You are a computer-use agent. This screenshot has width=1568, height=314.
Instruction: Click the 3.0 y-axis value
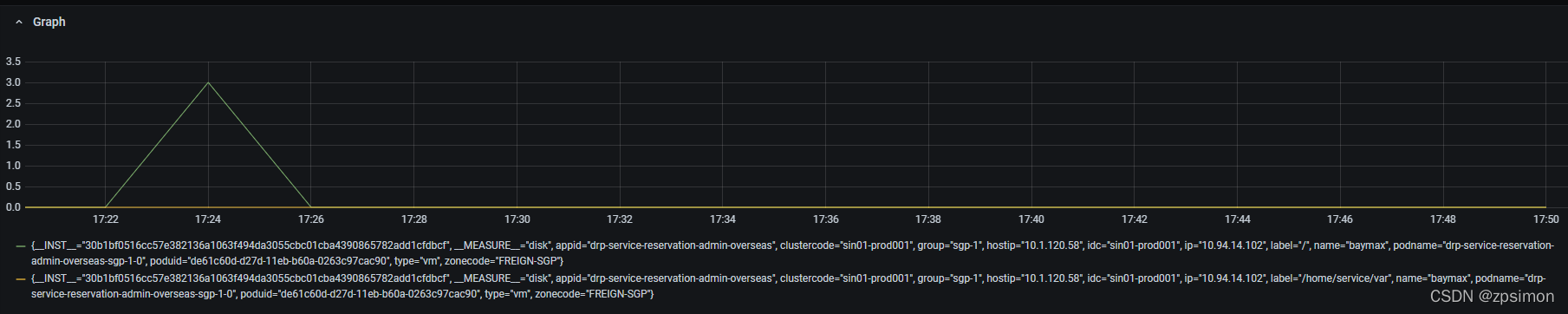tap(13, 82)
